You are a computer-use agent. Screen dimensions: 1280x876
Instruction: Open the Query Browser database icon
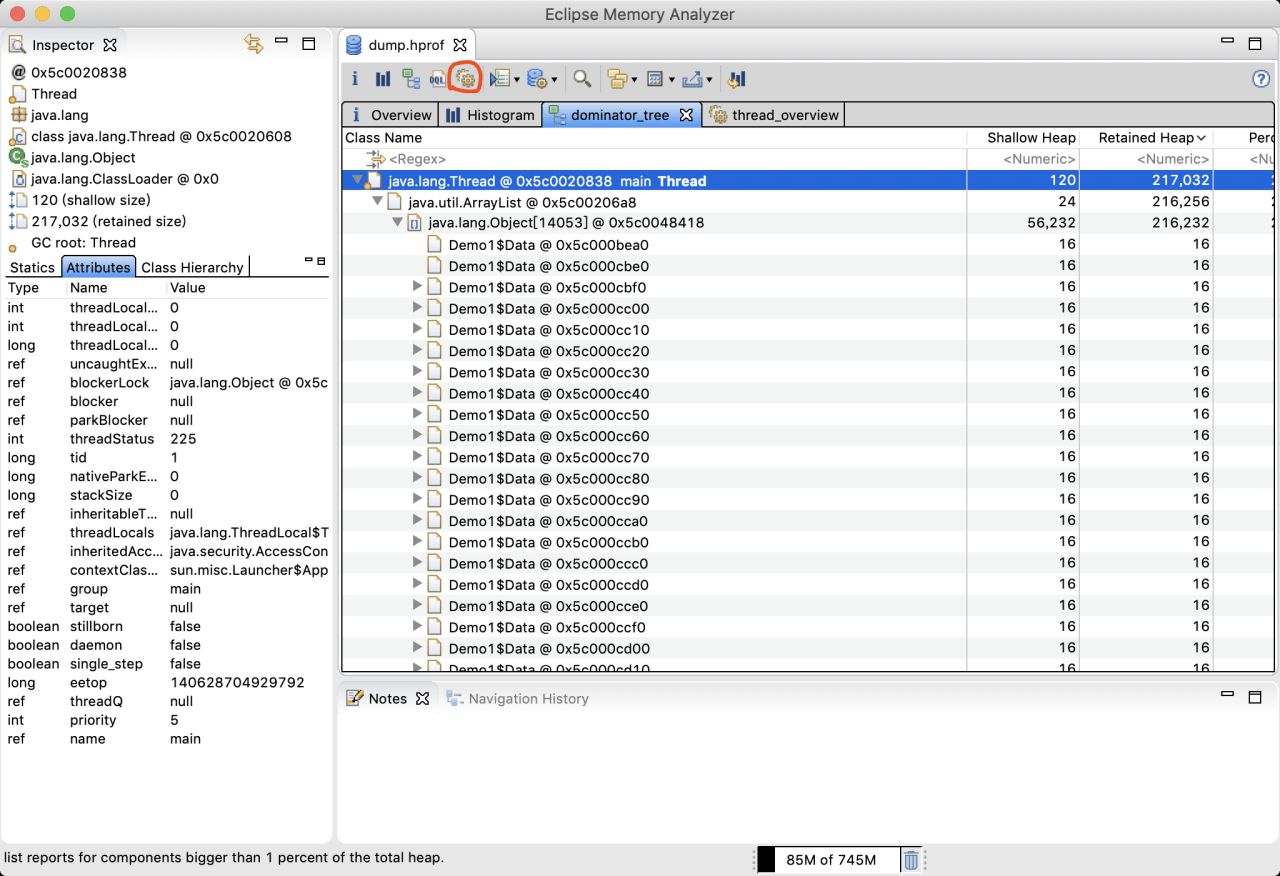(x=536, y=79)
